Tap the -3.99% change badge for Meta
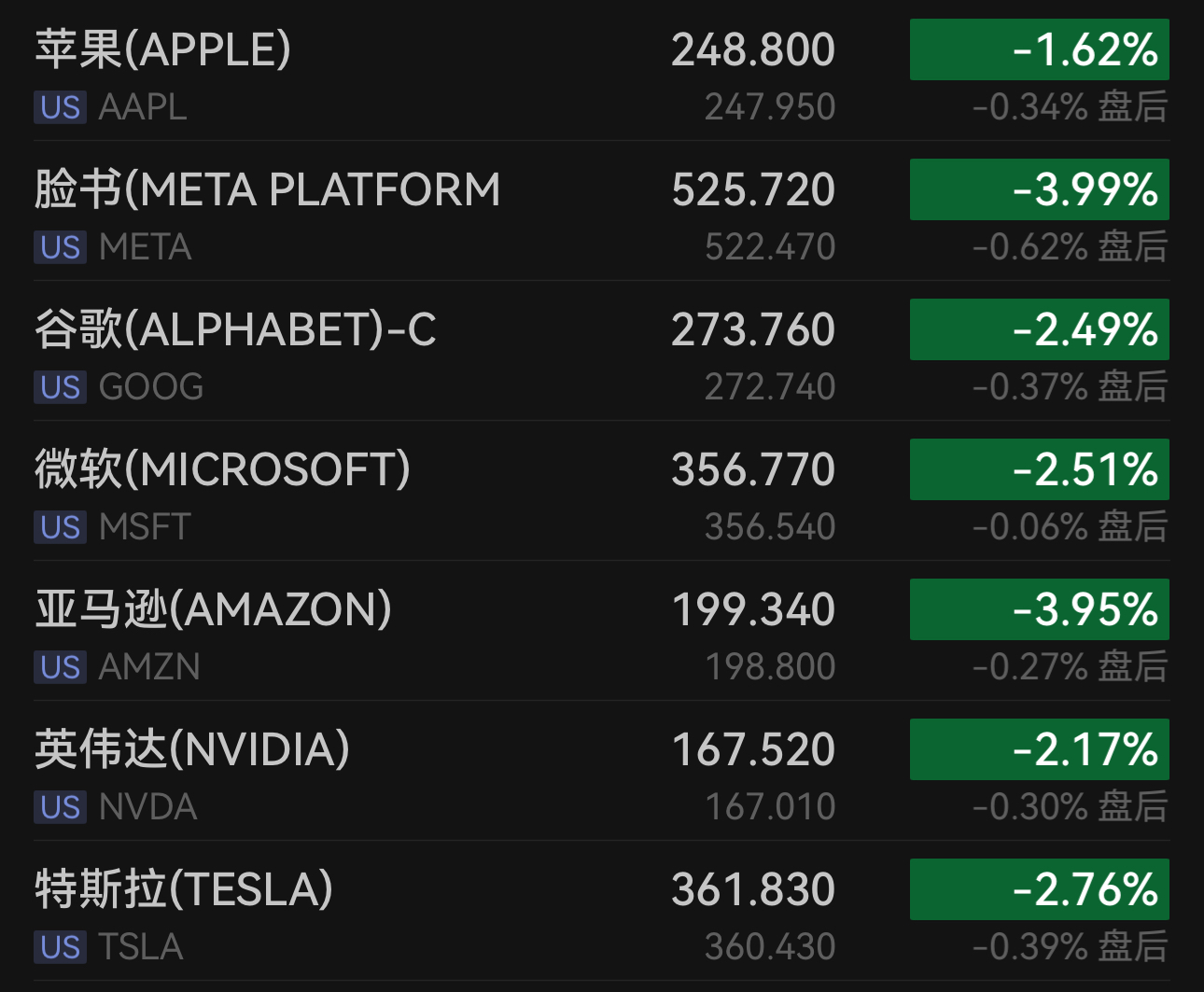 tap(1039, 189)
